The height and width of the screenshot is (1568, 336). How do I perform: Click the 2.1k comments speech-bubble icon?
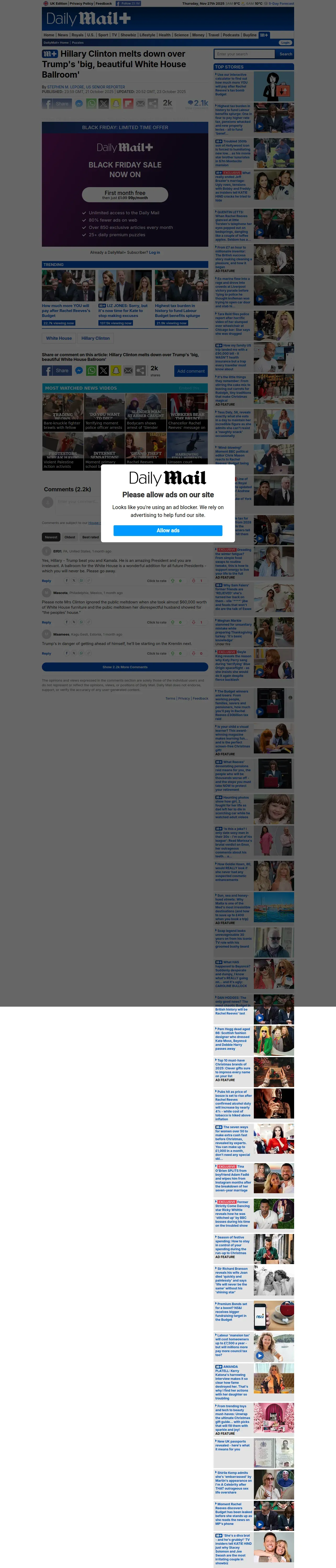190,103
